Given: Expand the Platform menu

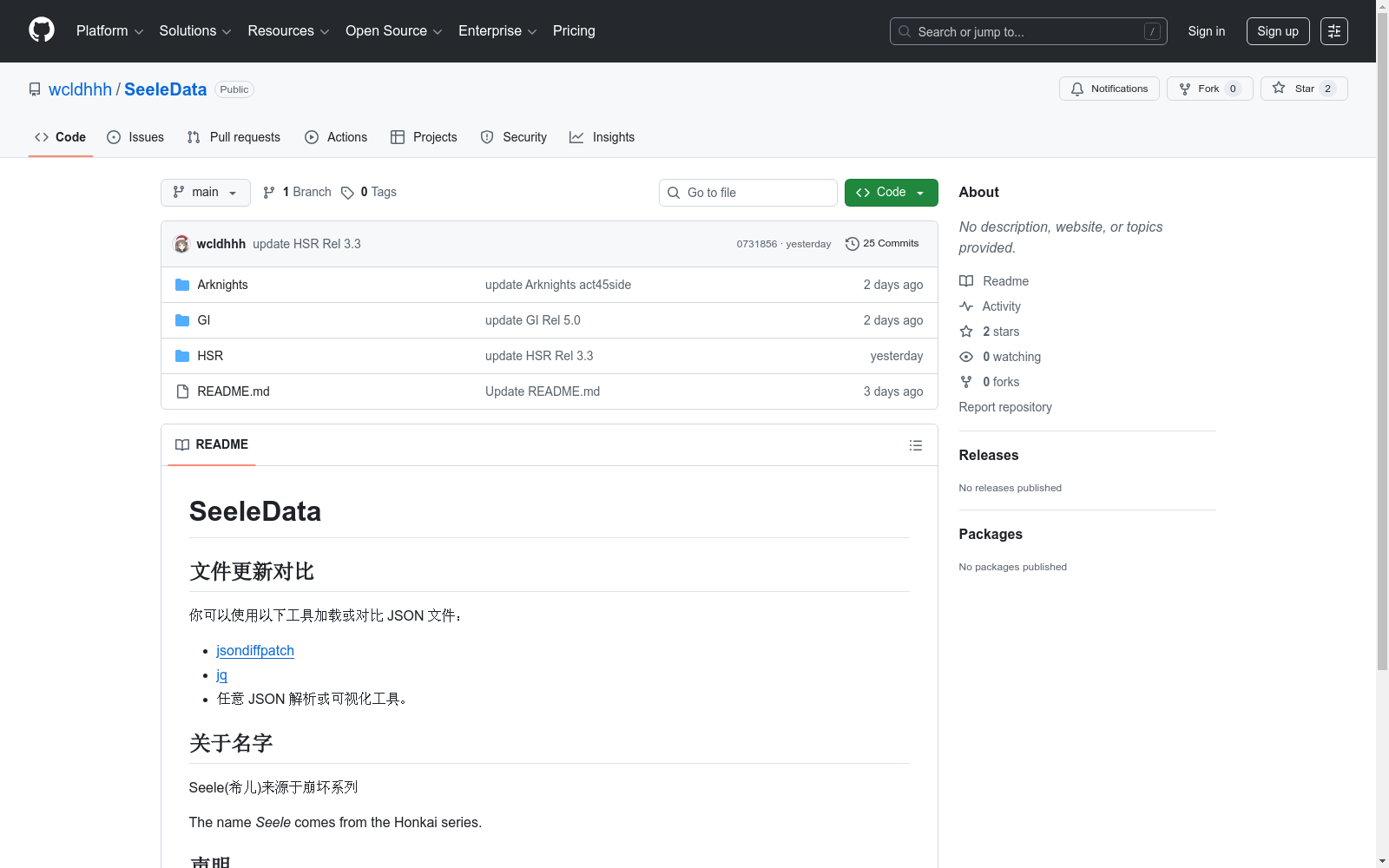Looking at the screenshot, I should pyautogui.click(x=110, y=31).
